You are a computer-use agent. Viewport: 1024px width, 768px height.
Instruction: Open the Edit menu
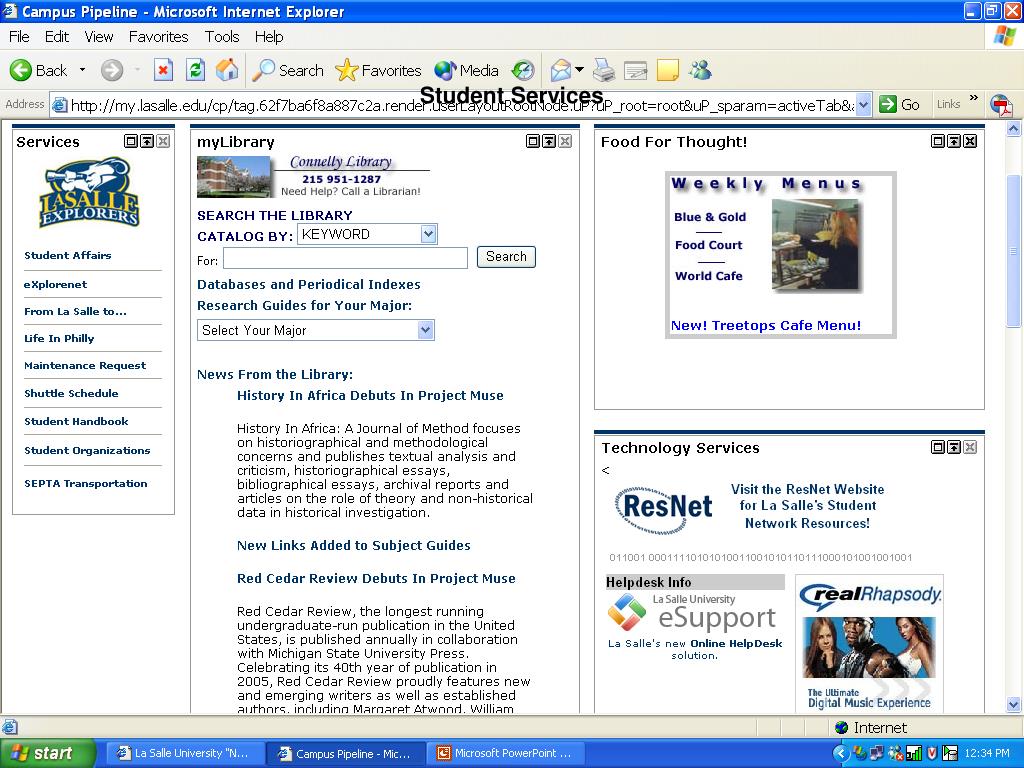click(x=57, y=37)
